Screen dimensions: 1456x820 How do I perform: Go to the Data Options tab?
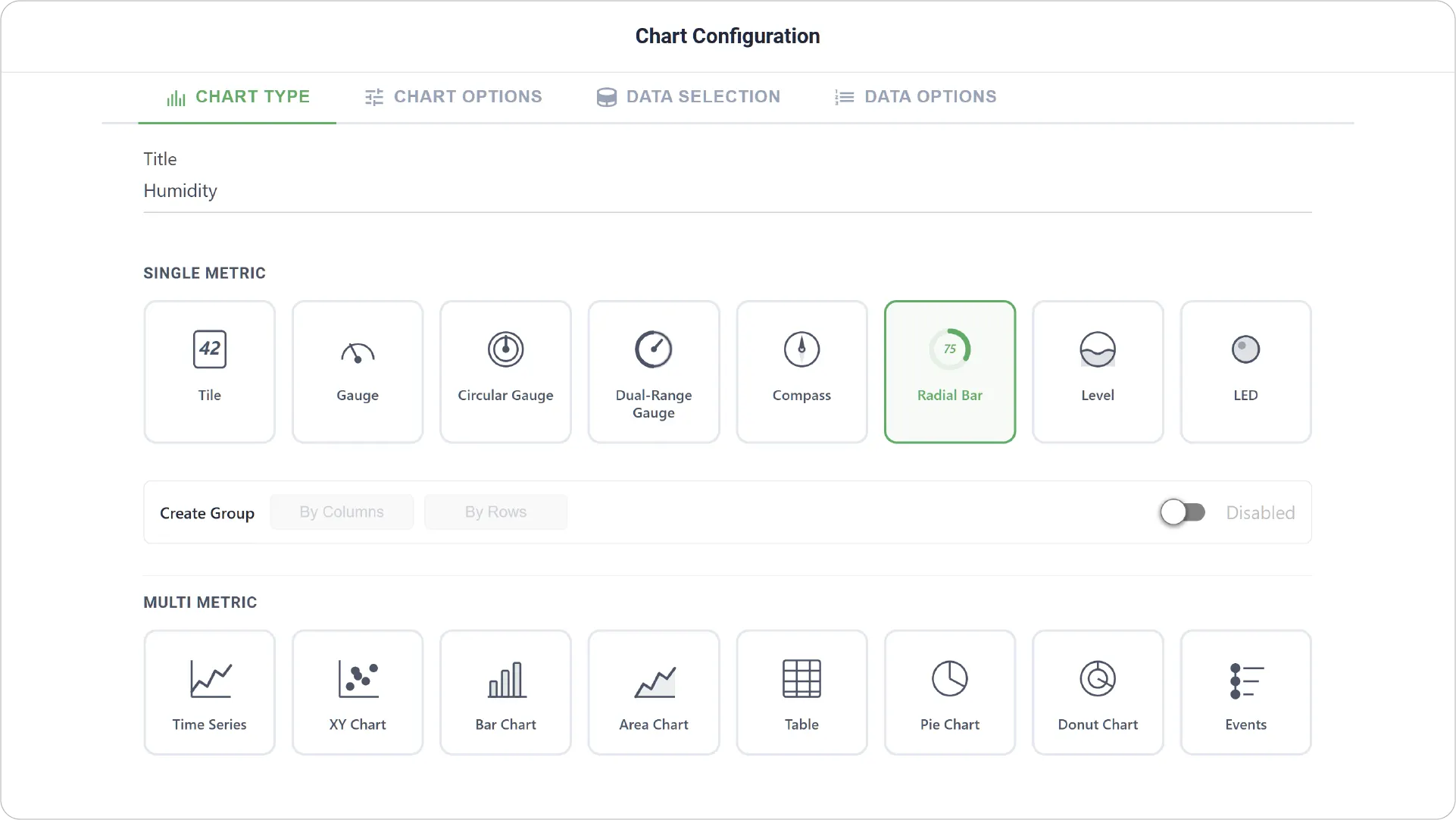point(915,97)
